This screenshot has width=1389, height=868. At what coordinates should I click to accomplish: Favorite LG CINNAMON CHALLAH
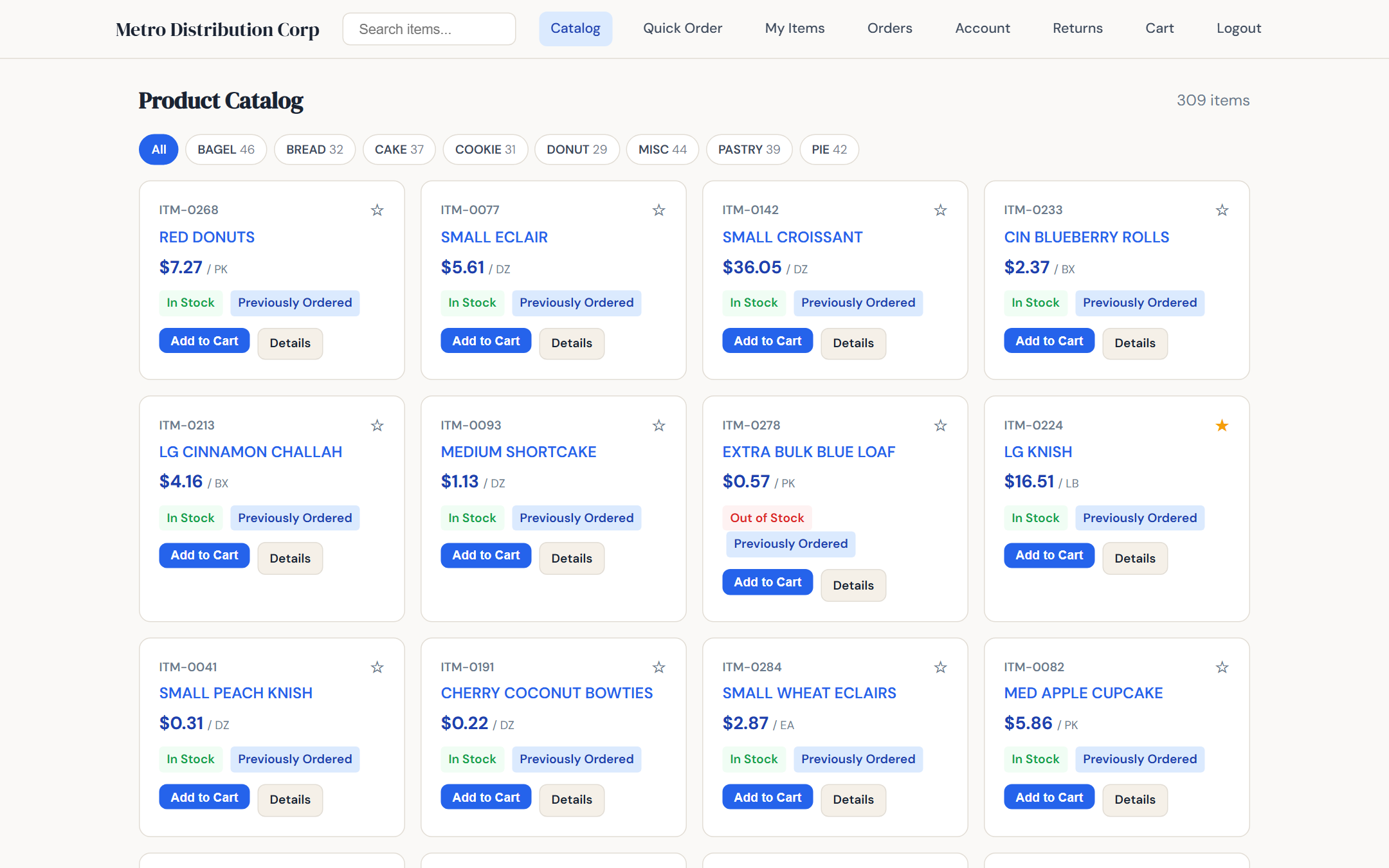tap(377, 426)
